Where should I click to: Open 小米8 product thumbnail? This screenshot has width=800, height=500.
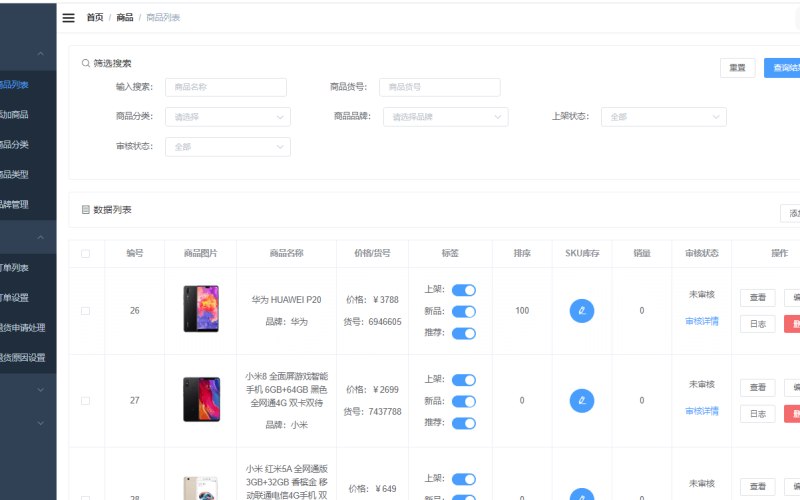(x=201, y=399)
